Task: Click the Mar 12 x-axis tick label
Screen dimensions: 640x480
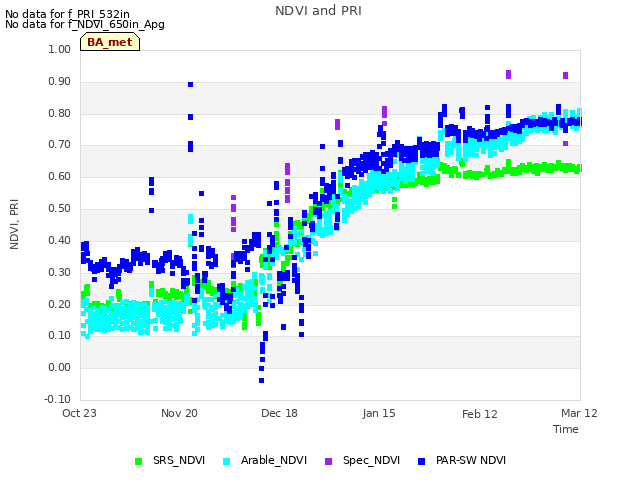Action: pyautogui.click(x=579, y=413)
